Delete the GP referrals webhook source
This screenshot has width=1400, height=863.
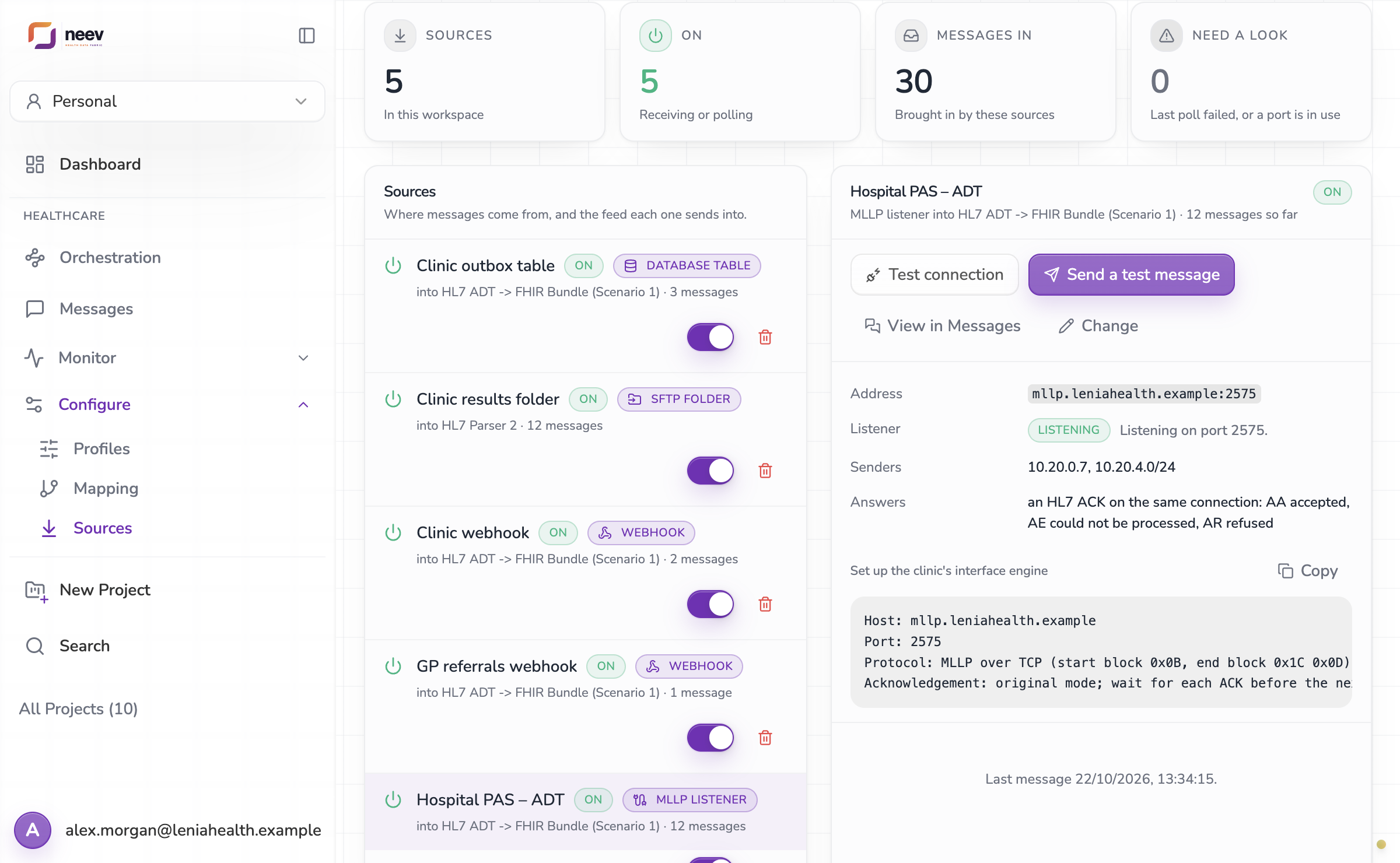pyautogui.click(x=765, y=738)
